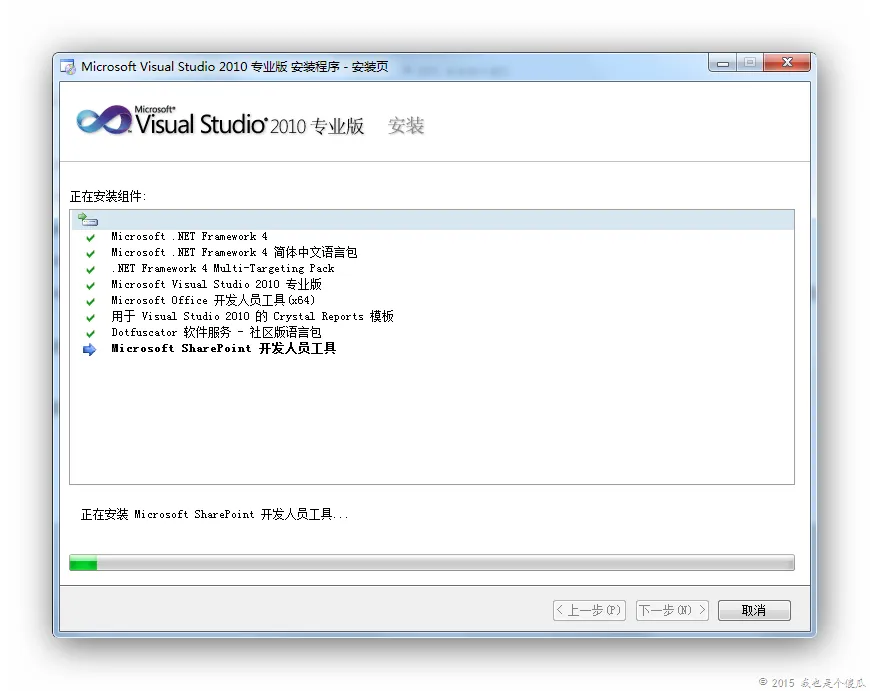Screen dimensions: 870x691
Task: Click status text '正在安装 Microsoft SharePoint 开发人员工具...'
Action: [x=215, y=515]
